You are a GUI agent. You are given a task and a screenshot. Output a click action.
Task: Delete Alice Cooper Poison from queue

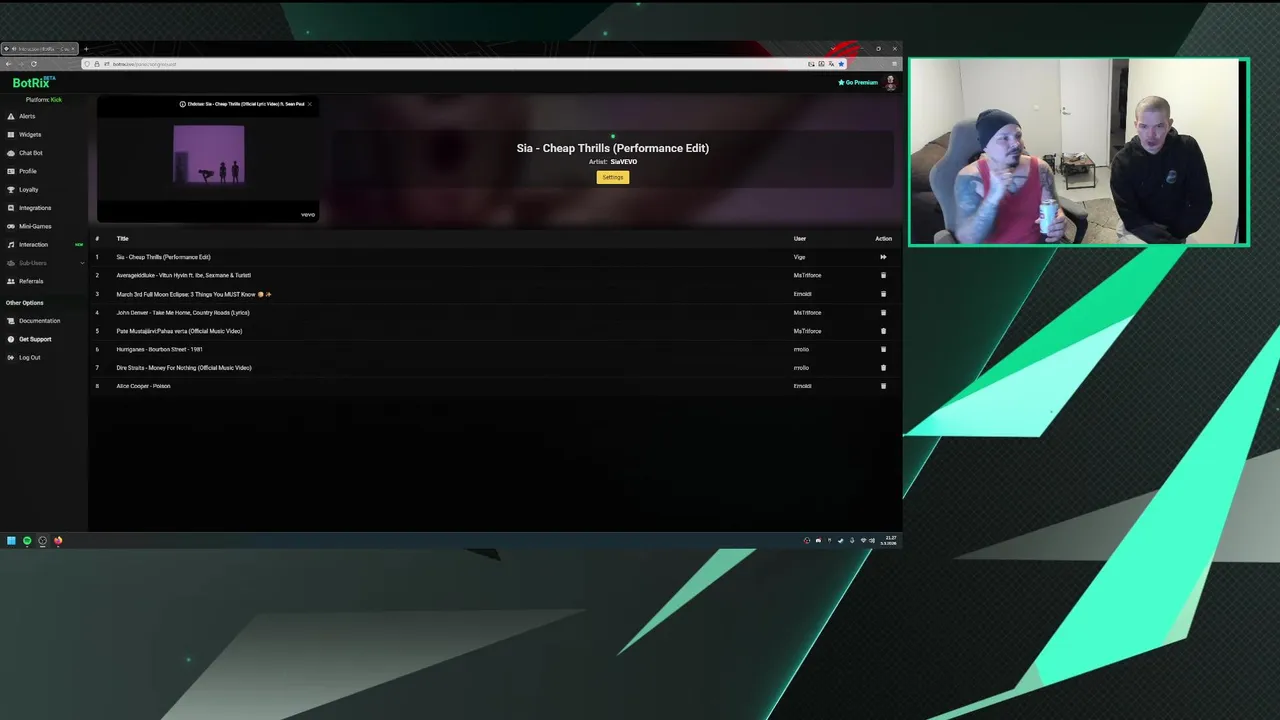point(883,386)
